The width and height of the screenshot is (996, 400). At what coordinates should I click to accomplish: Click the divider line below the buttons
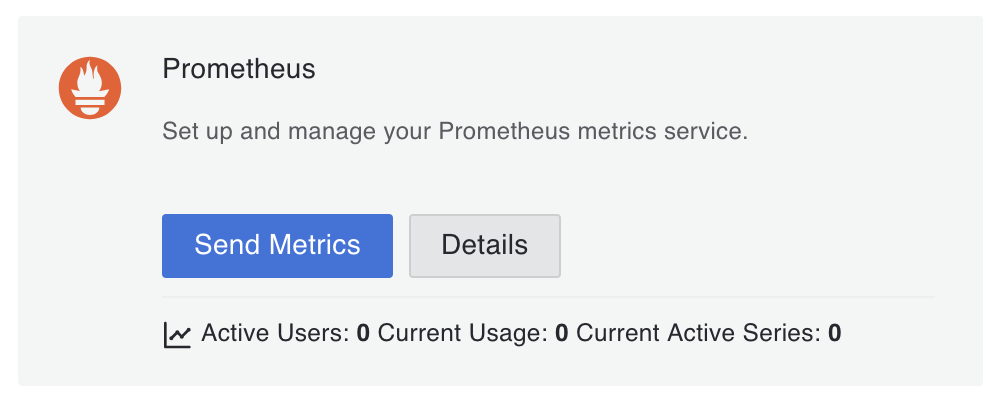548,297
